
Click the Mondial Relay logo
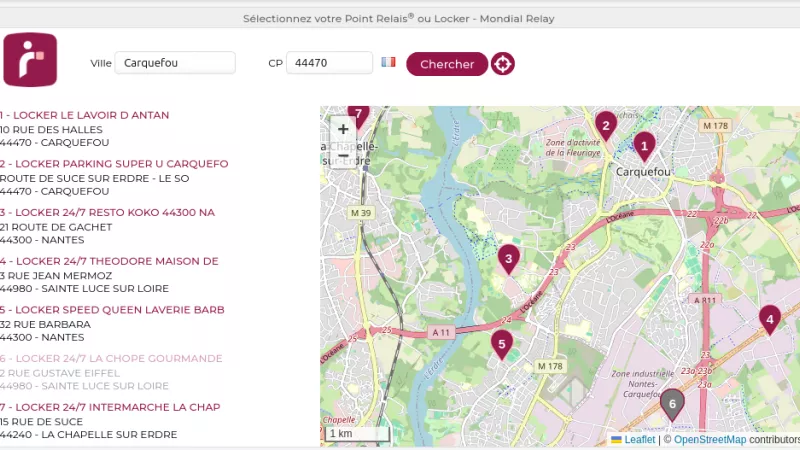point(30,60)
